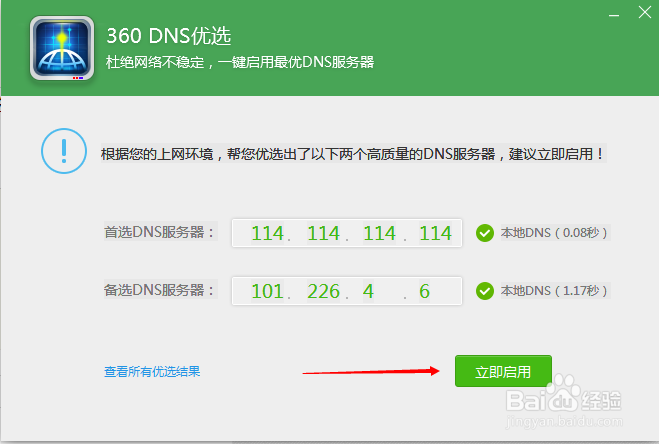The height and width of the screenshot is (444, 659).
Task: Minimize the 360 DNS优选 window
Action: click(614, 15)
